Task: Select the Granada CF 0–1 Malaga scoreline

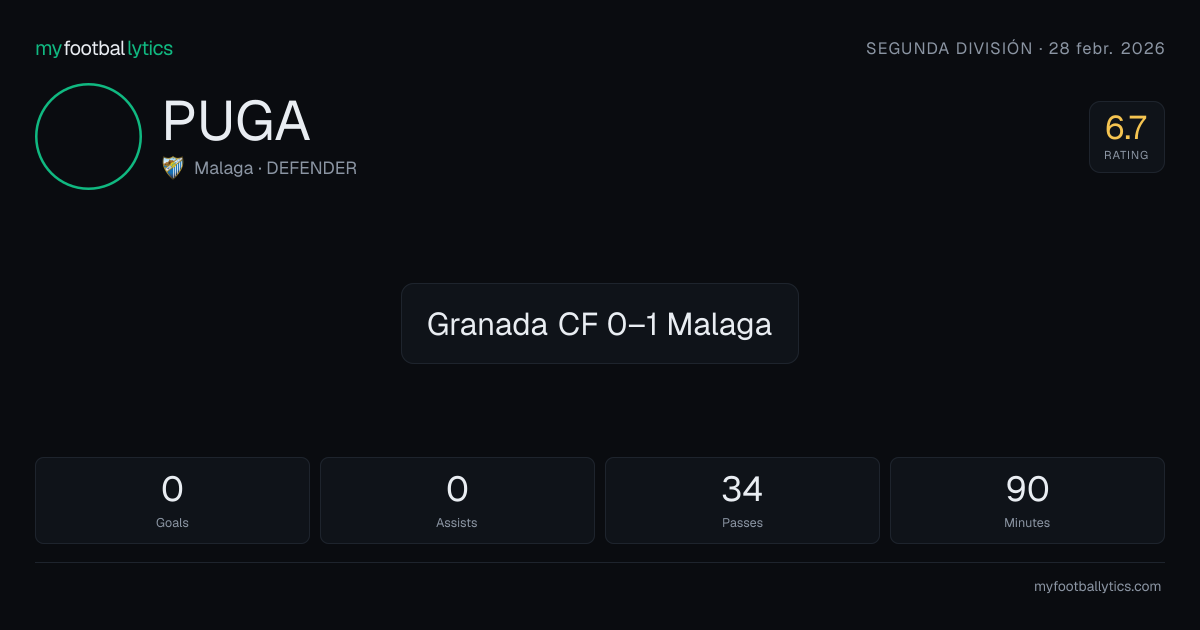Action: click(x=600, y=323)
